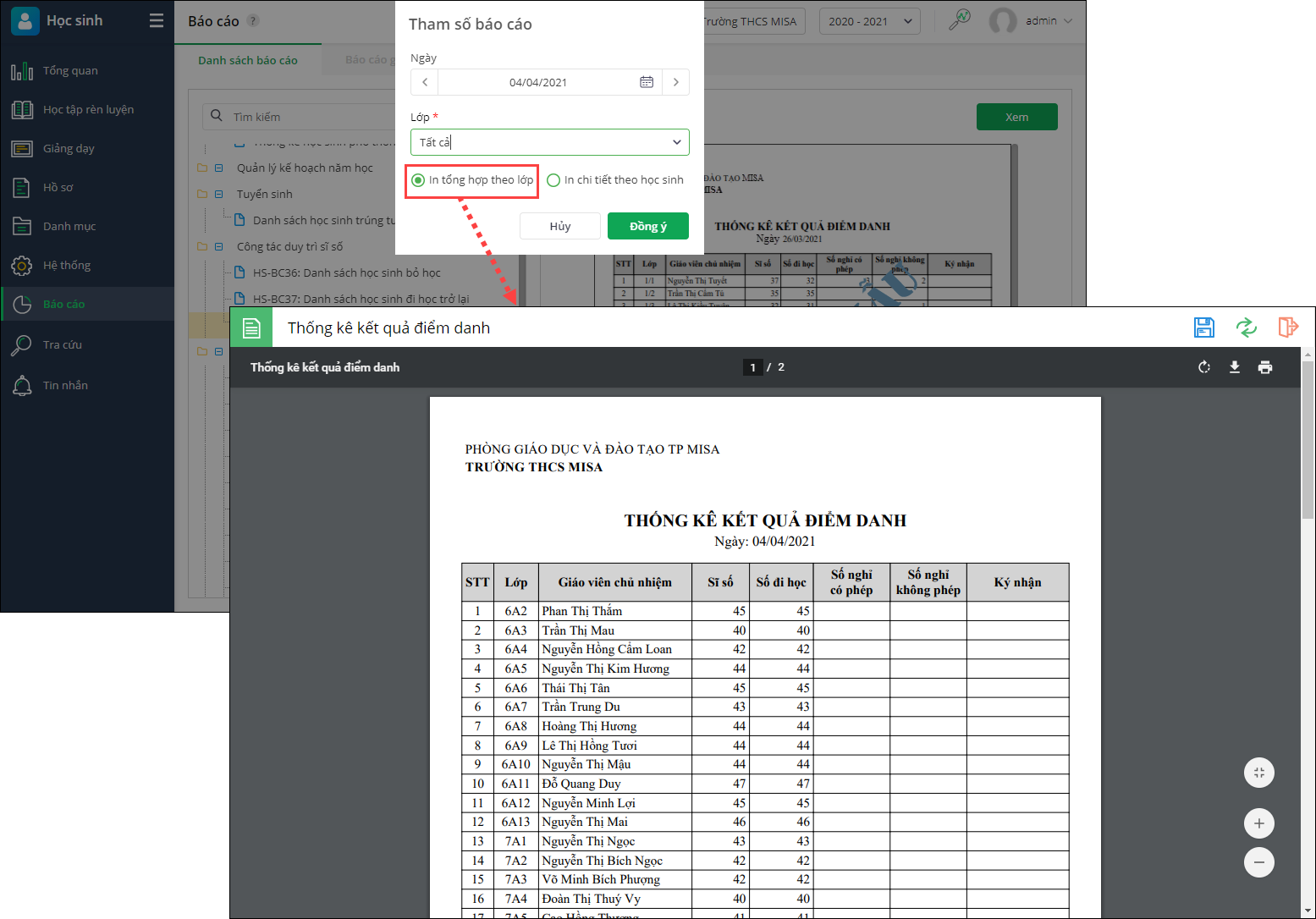Click the help question mark beside Báo cáo

[x=253, y=21]
